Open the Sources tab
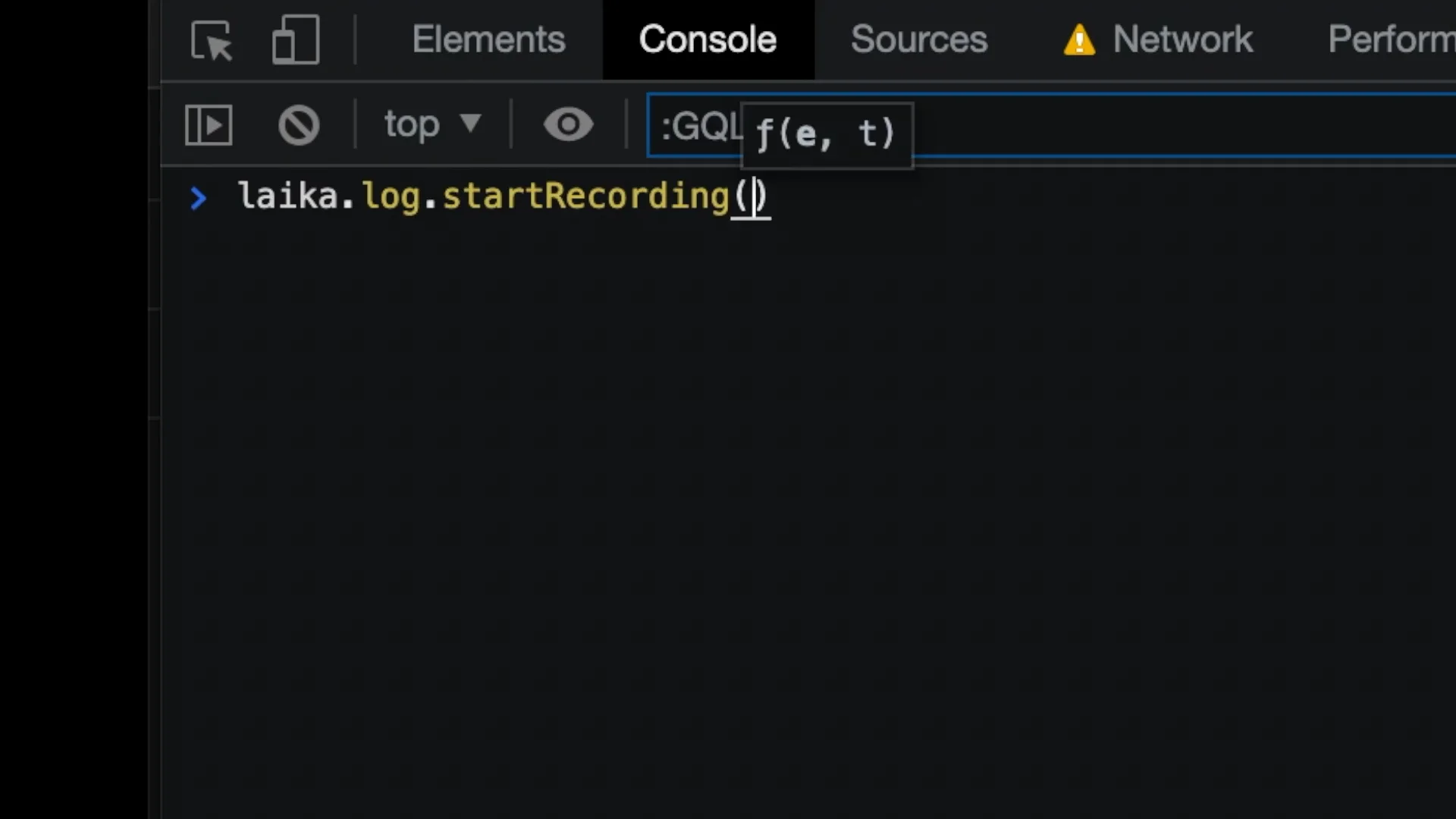Image resolution: width=1456 pixels, height=819 pixels. tap(918, 40)
